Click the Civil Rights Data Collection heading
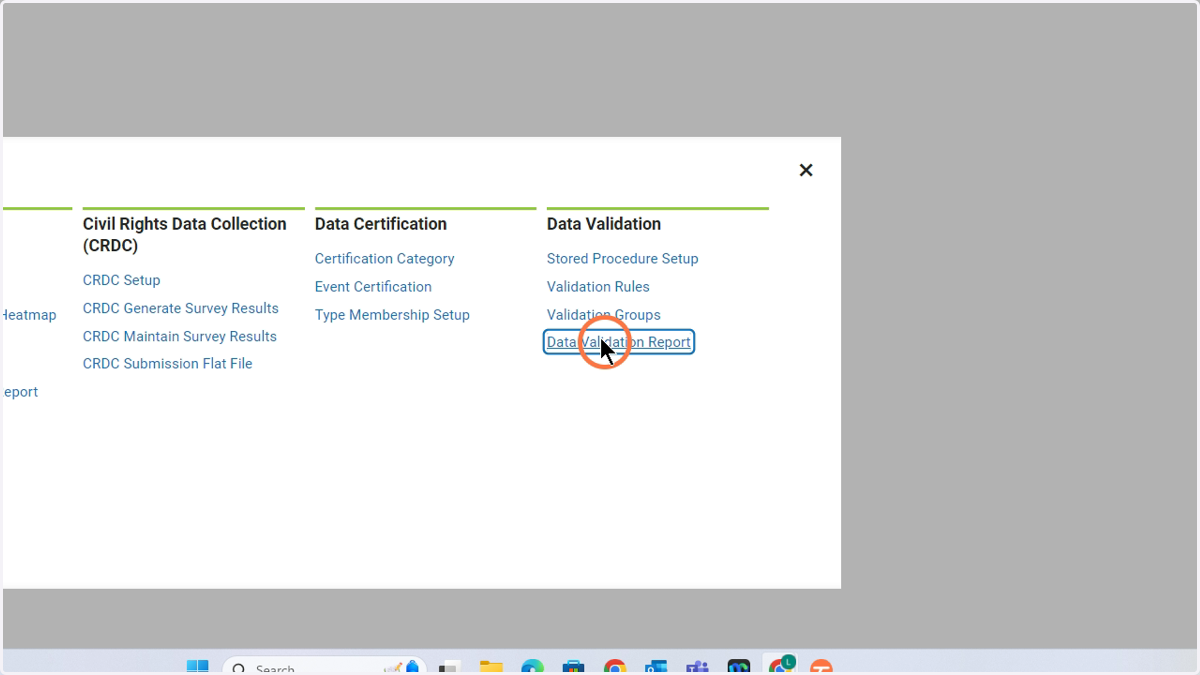This screenshot has height=675, width=1200. [x=185, y=234]
